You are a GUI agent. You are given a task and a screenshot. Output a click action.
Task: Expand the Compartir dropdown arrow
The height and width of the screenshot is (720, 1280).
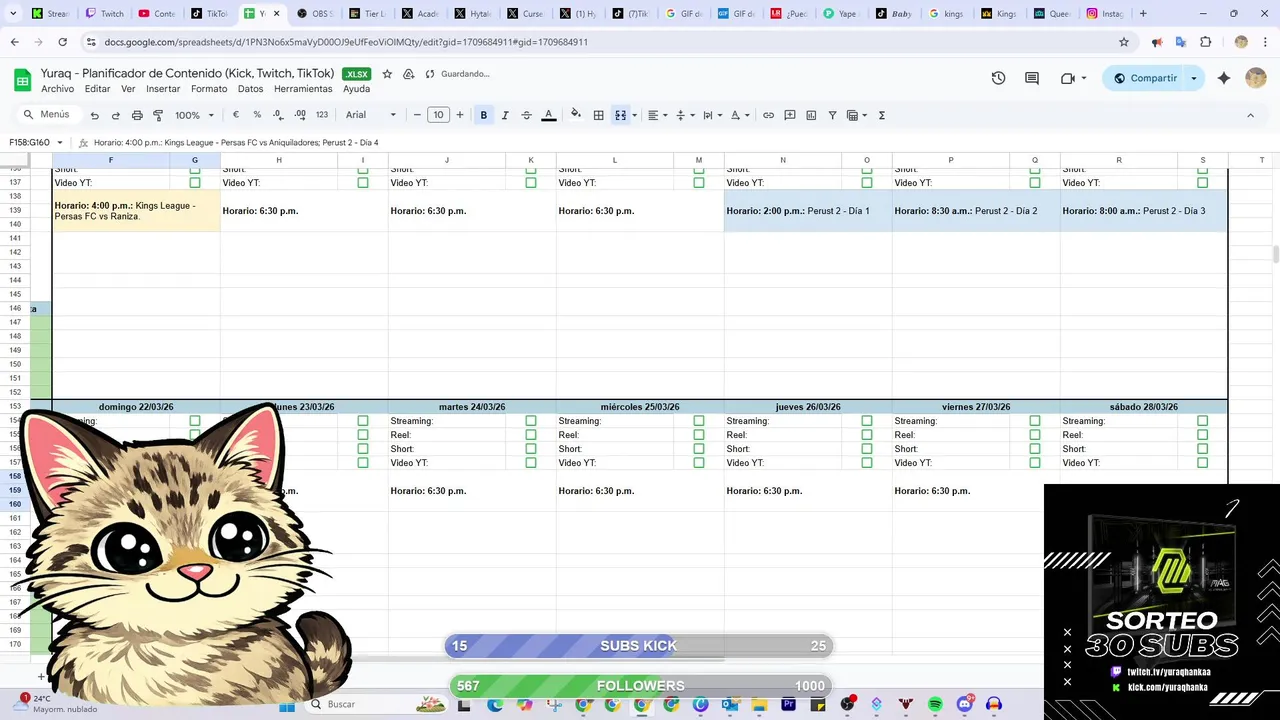[1193, 78]
